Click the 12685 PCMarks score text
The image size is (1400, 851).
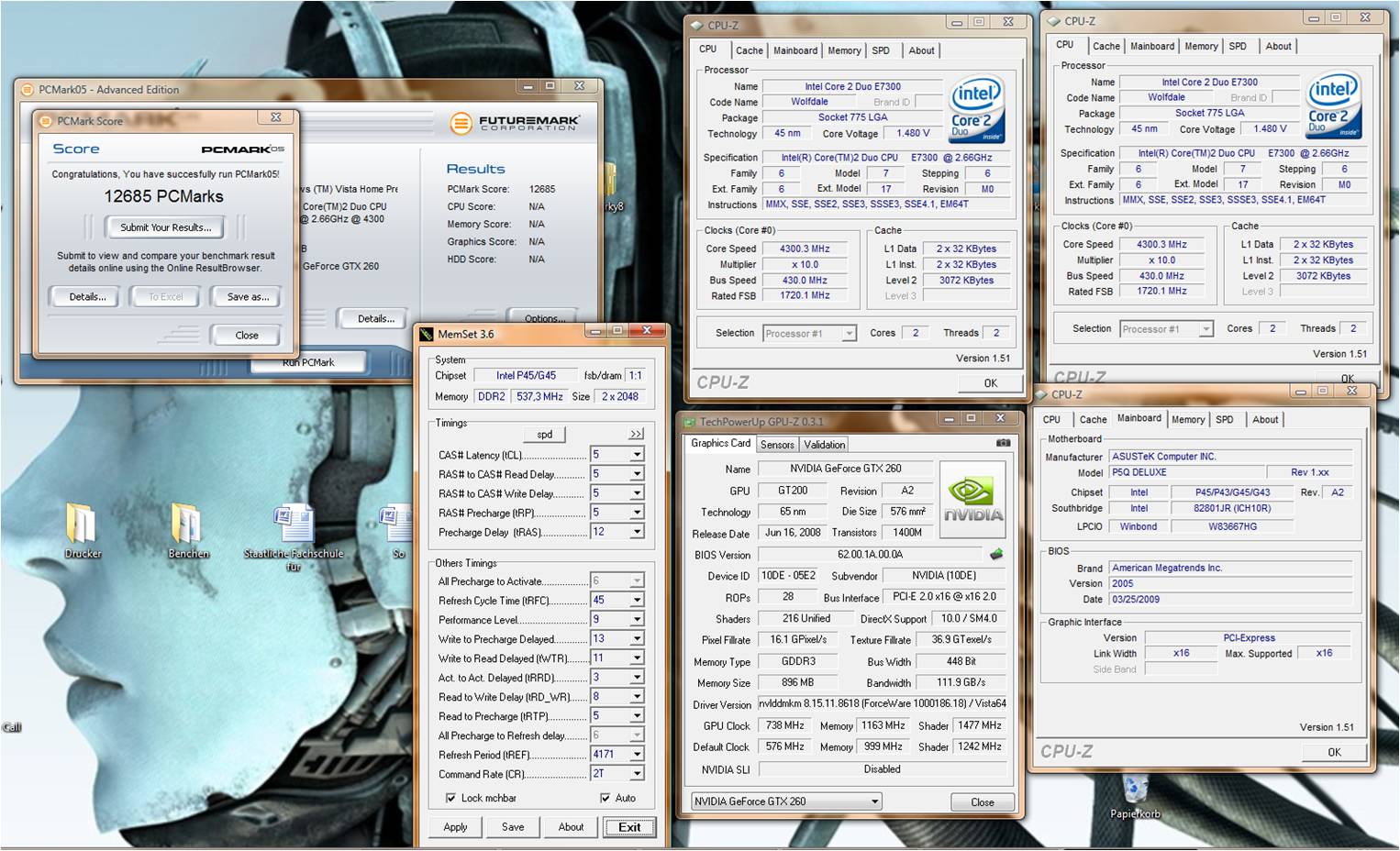163,196
